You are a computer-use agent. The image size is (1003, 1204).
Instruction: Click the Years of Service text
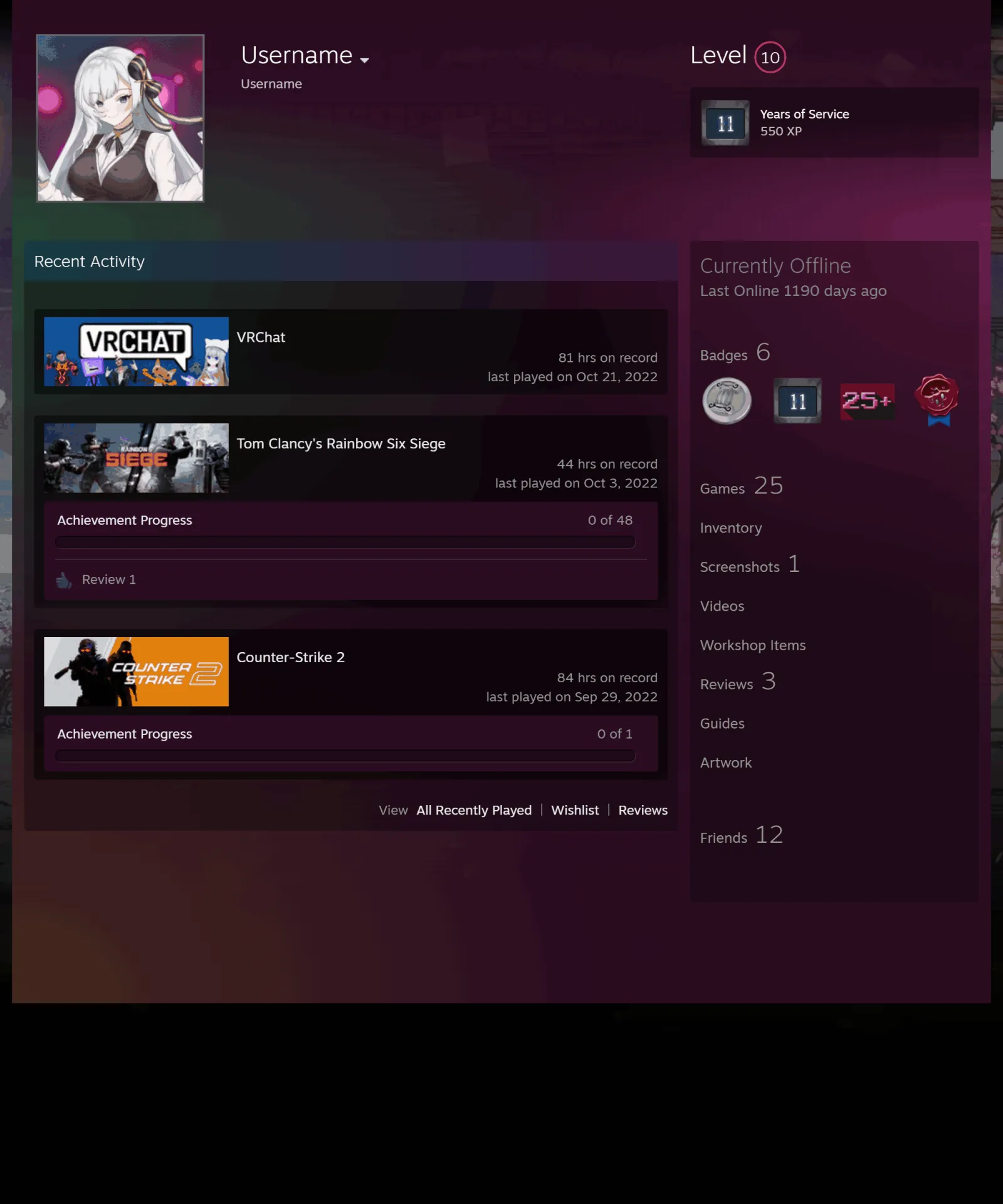(804, 114)
